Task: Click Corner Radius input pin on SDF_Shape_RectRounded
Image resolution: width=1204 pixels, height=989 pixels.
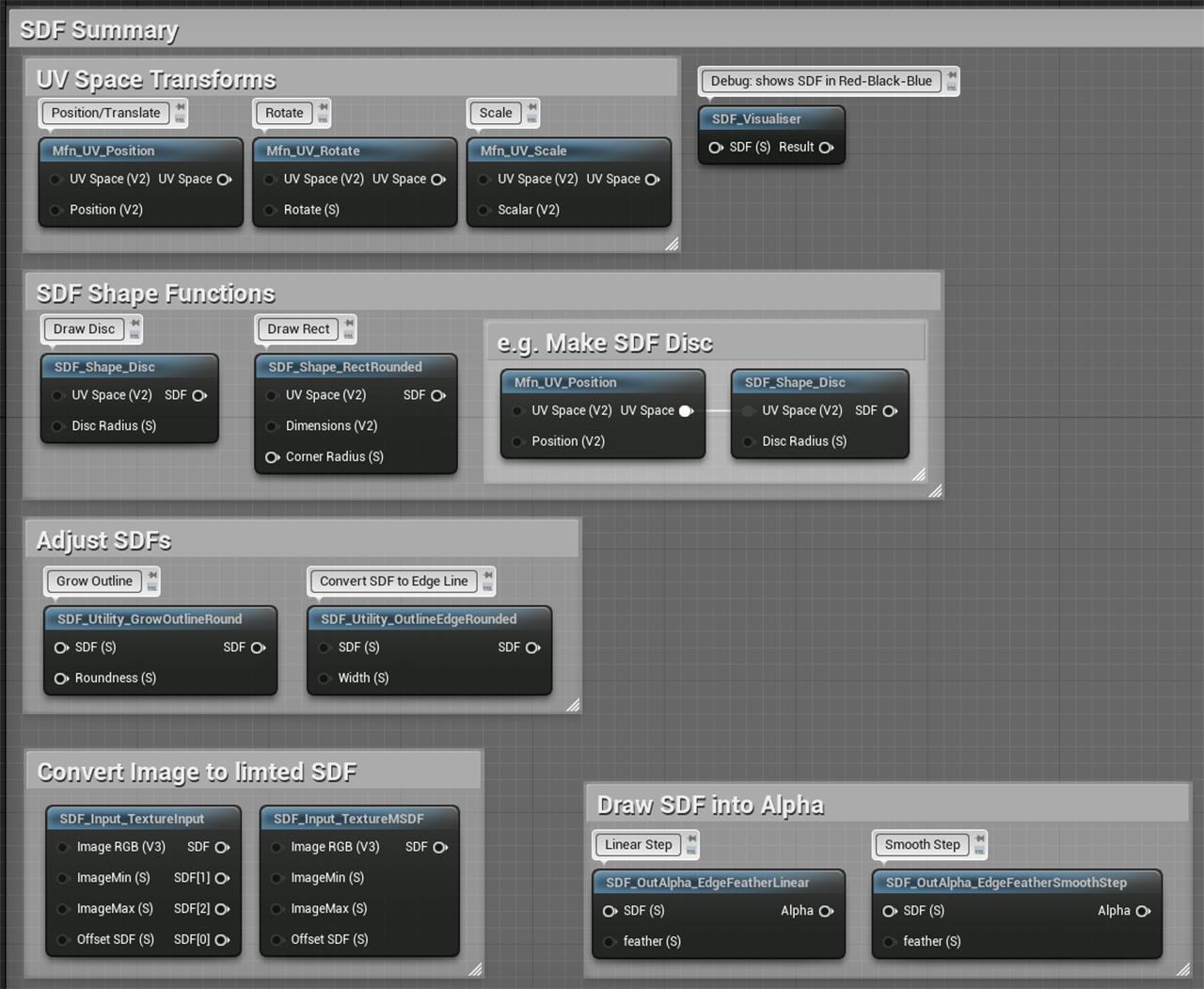Action: [x=273, y=457]
